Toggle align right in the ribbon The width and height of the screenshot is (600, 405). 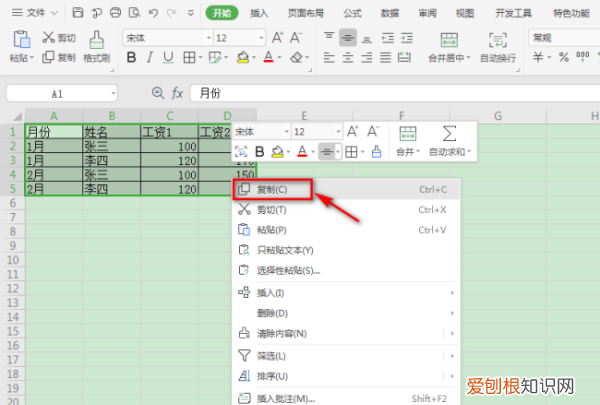pos(367,58)
